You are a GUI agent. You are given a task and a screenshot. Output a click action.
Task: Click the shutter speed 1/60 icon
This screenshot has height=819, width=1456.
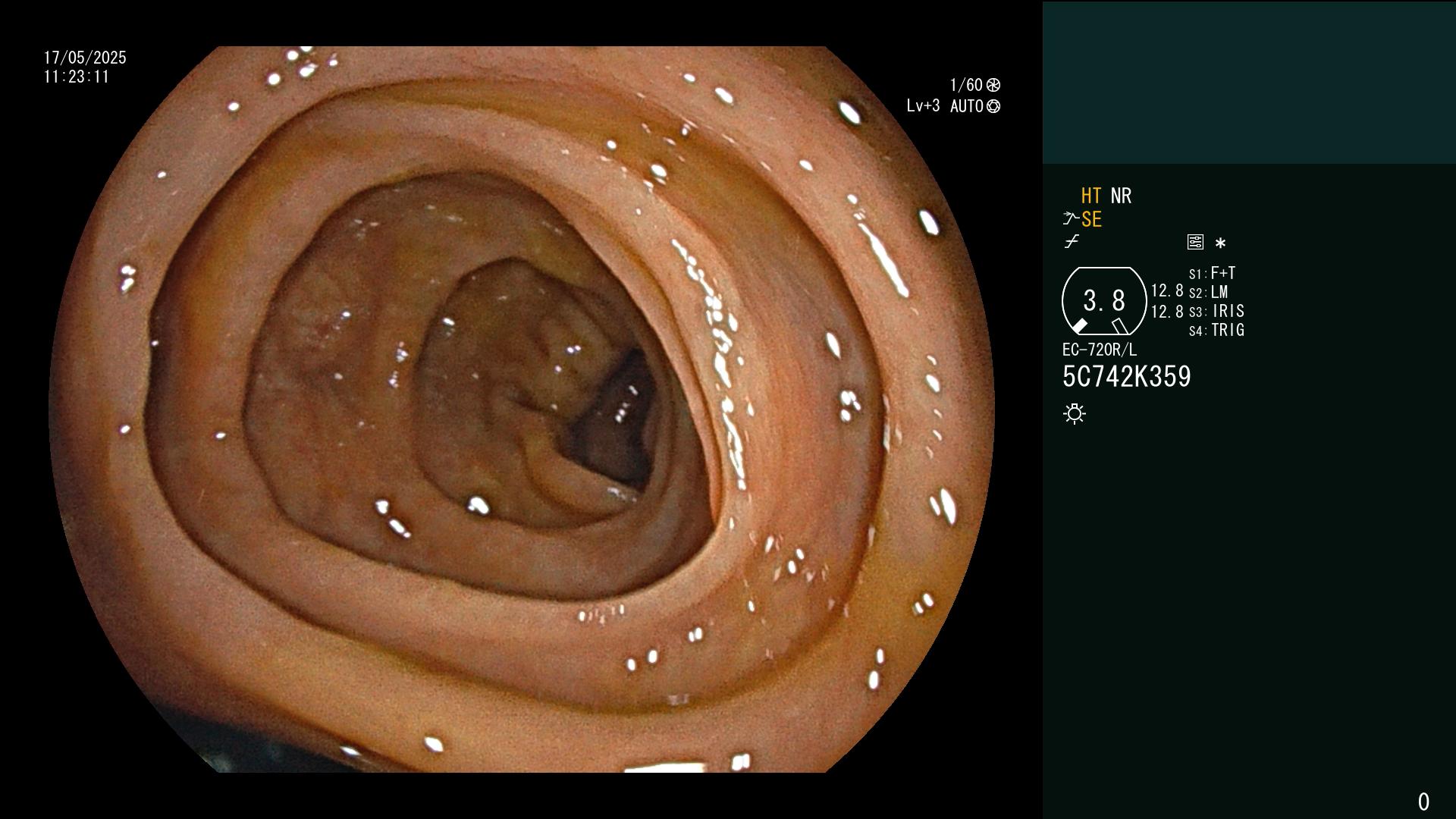click(993, 85)
